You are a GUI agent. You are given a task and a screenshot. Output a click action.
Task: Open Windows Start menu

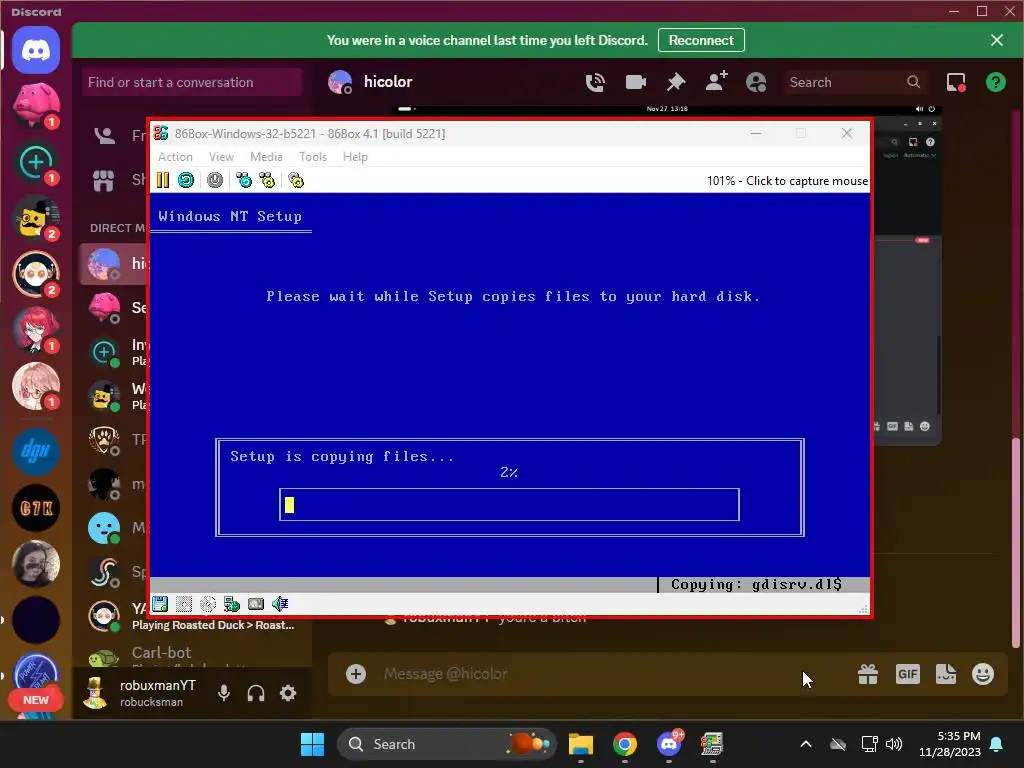312,744
